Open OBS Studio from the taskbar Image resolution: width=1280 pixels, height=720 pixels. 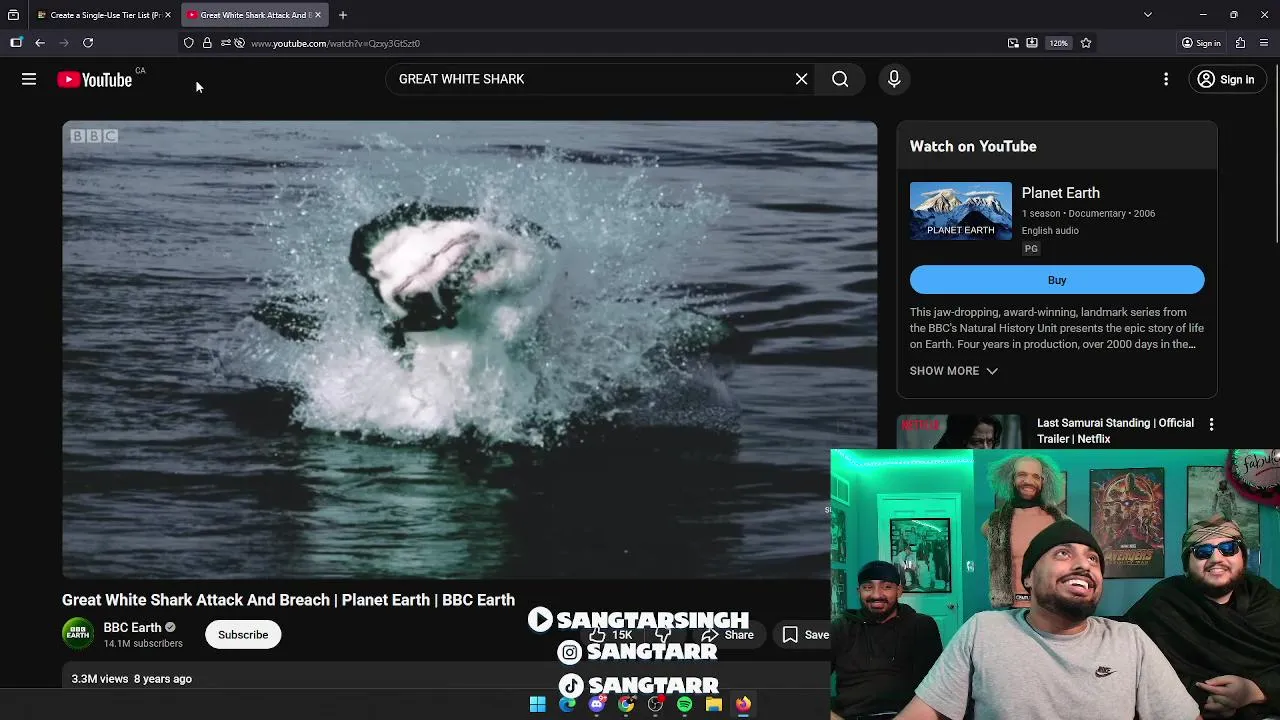[655, 705]
